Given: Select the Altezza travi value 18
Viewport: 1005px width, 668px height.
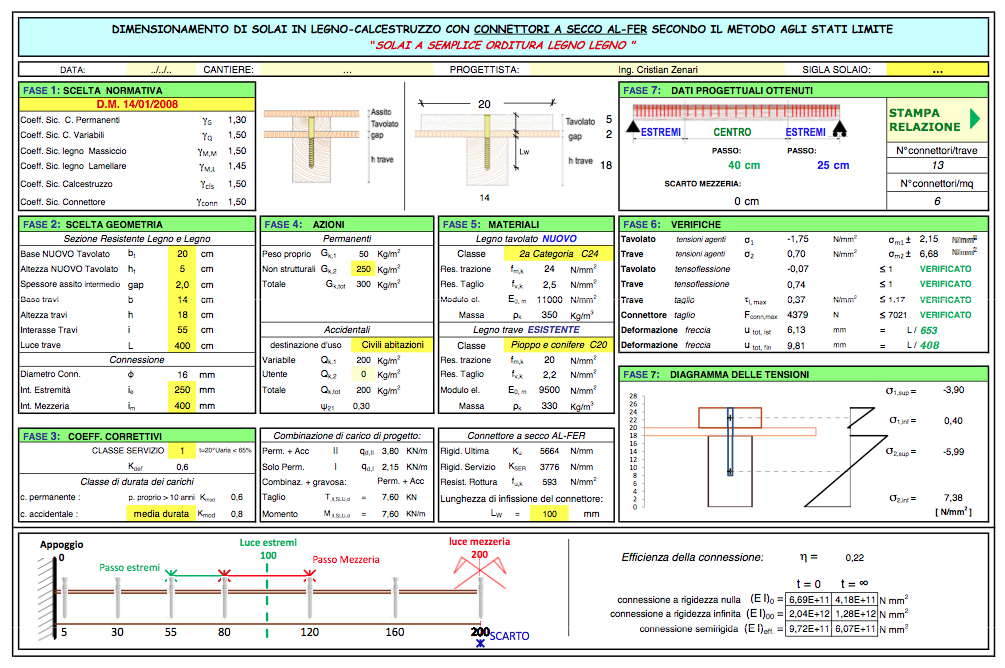Looking at the screenshot, I should [183, 315].
